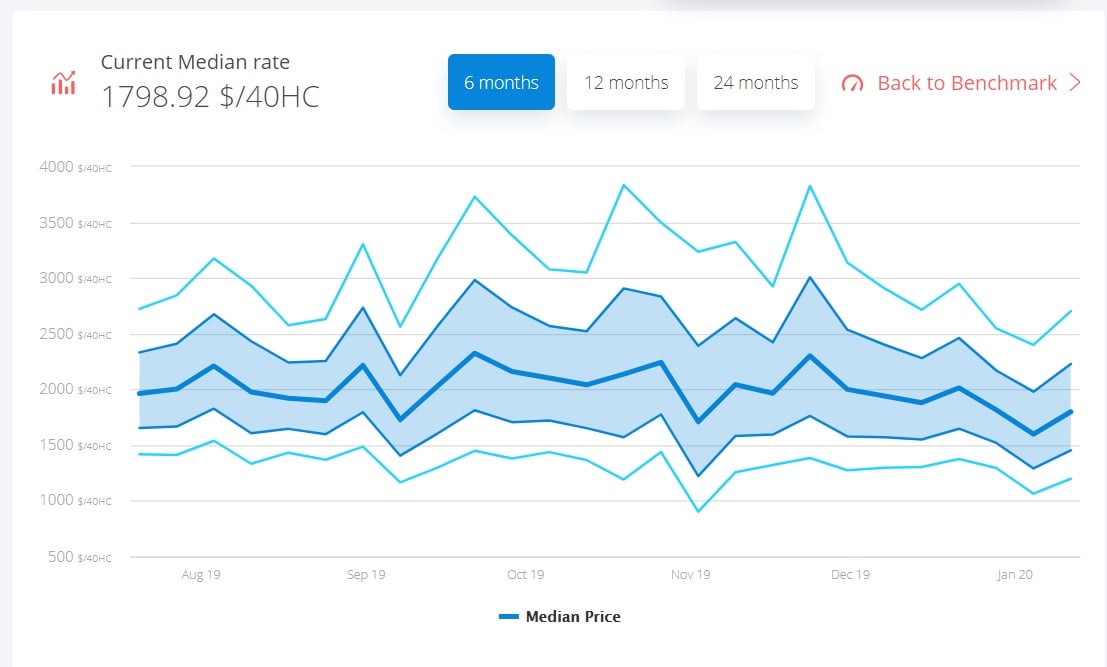Viewport: 1107px width, 667px height.
Task: Click the blue Median Price legend marker
Action: click(x=511, y=617)
